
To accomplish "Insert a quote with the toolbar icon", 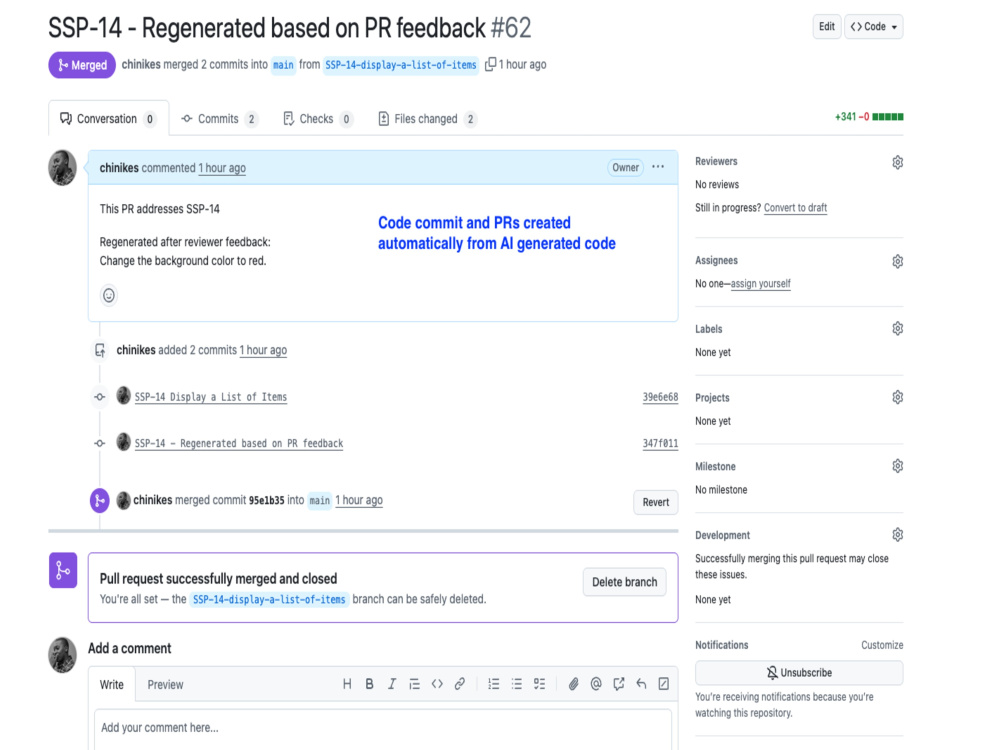I will click(x=414, y=684).
